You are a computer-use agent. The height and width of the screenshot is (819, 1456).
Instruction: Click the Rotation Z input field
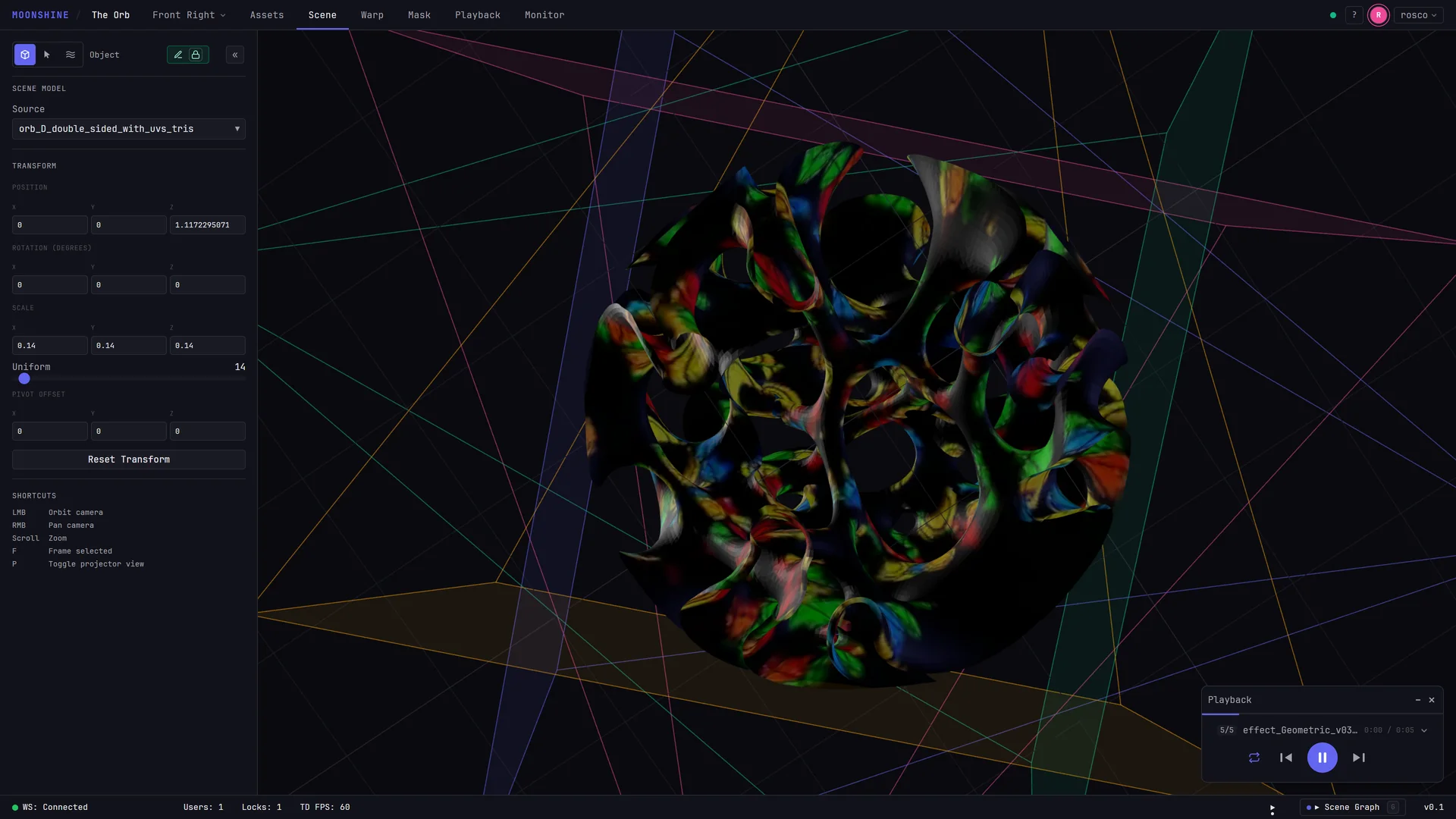[x=208, y=285]
